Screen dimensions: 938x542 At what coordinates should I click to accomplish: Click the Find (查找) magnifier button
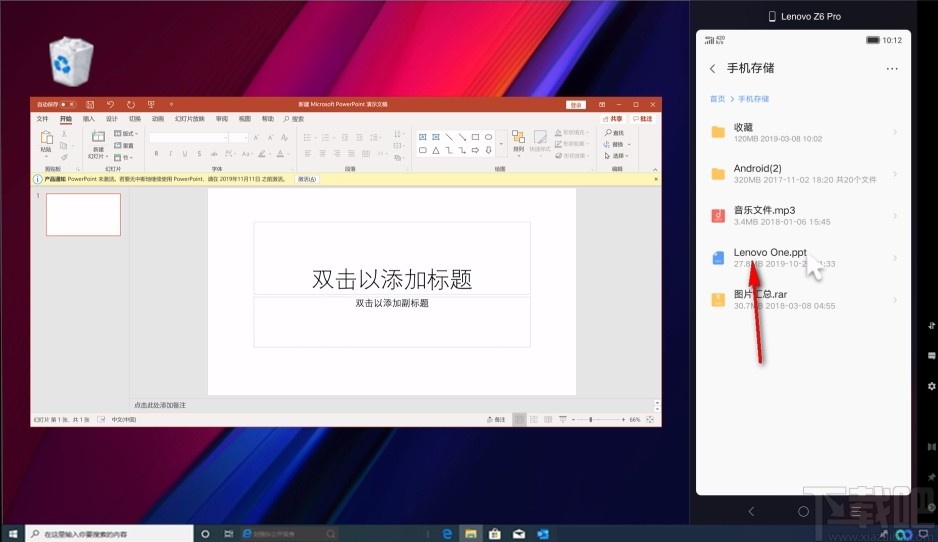(x=614, y=133)
